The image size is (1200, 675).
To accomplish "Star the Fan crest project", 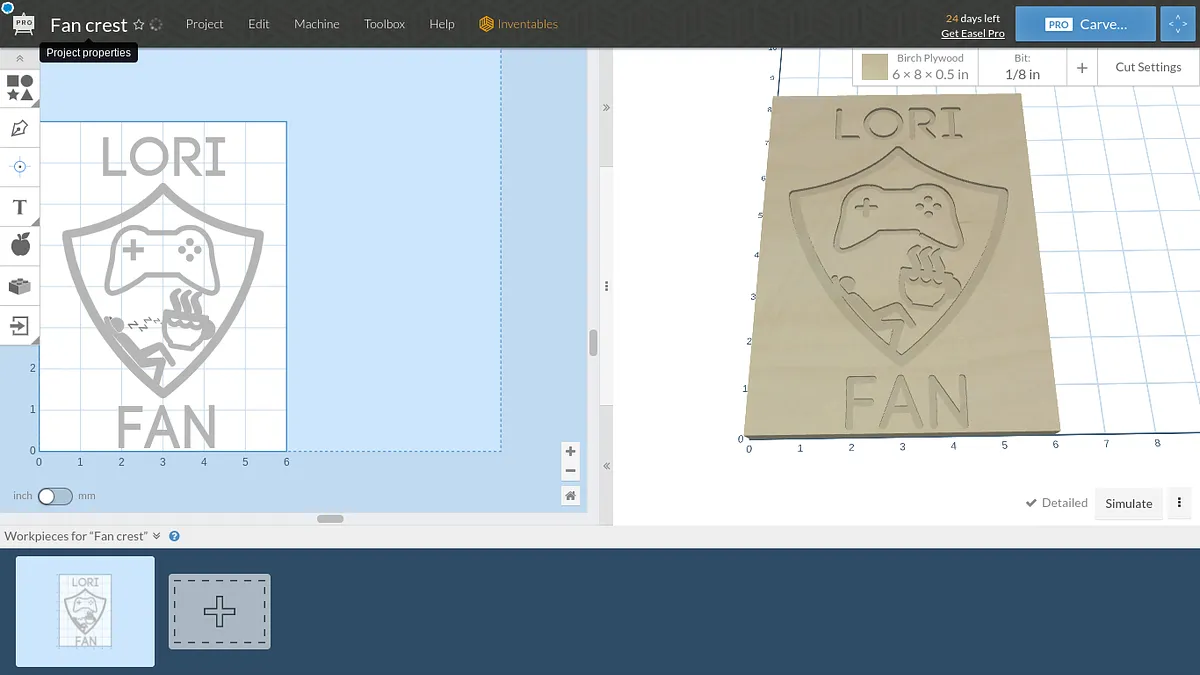I will 139,24.
